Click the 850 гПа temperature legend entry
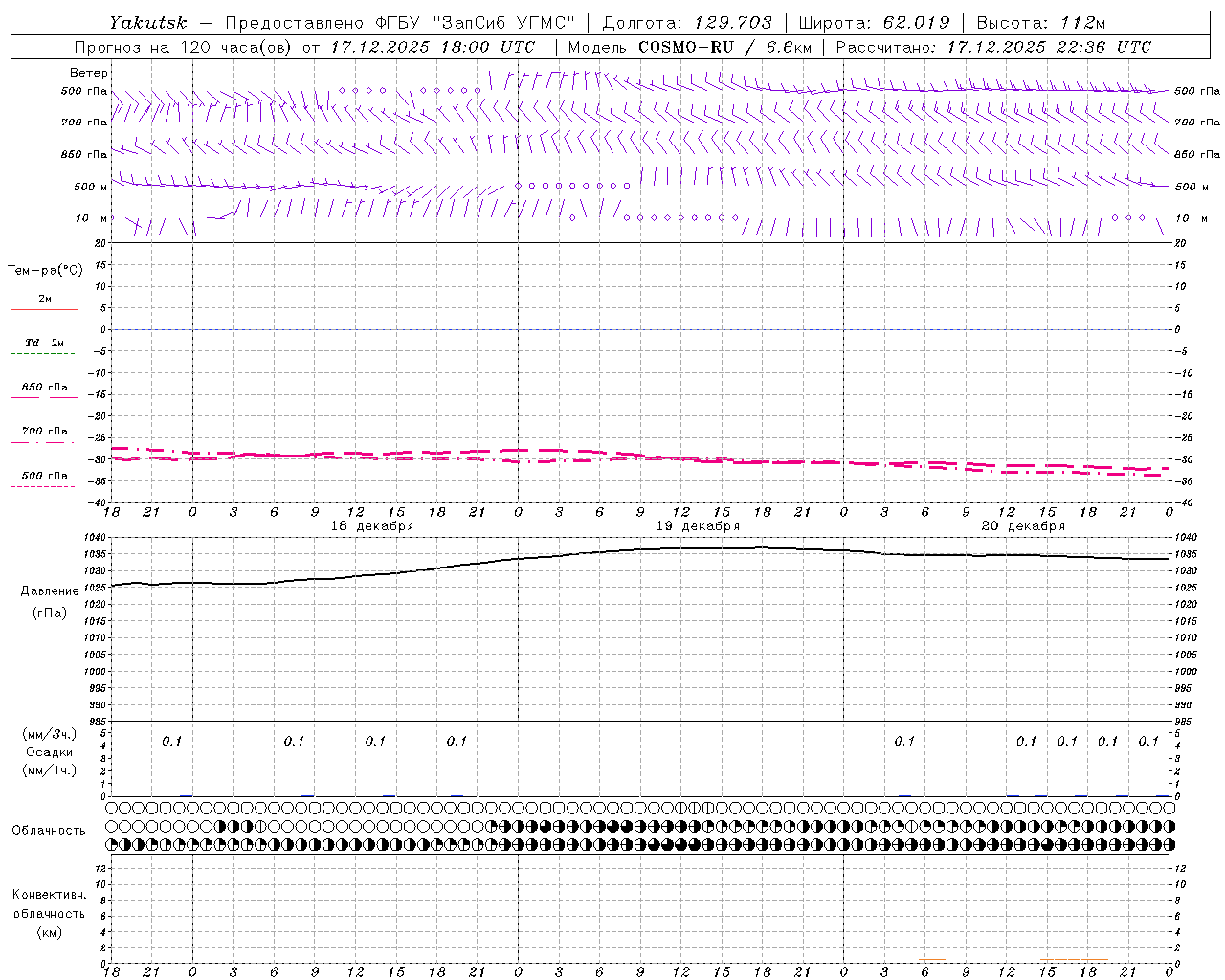Viewport: 1225px width, 980px height. click(x=45, y=388)
